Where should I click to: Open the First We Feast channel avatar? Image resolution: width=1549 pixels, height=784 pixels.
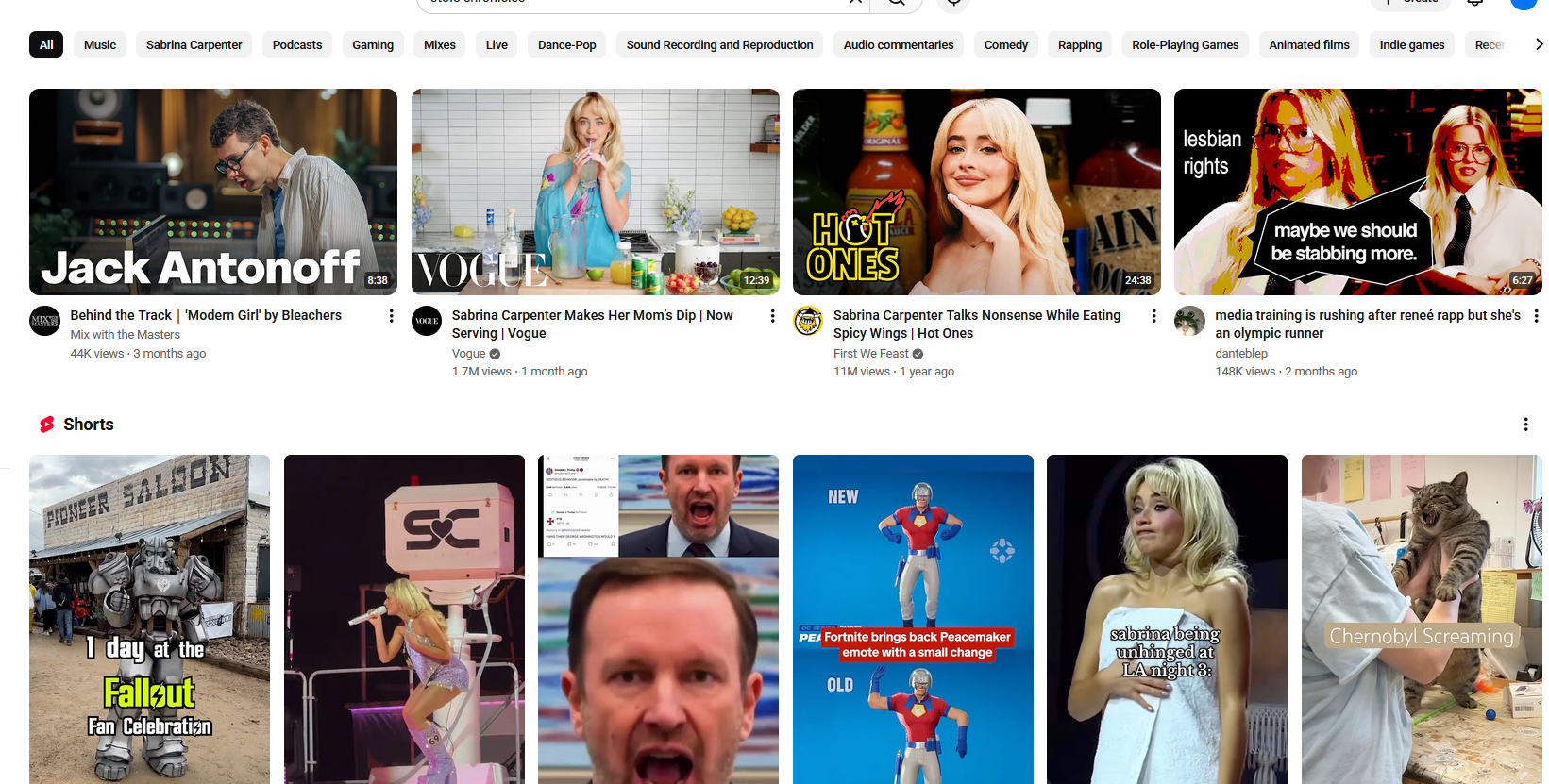[x=808, y=321]
